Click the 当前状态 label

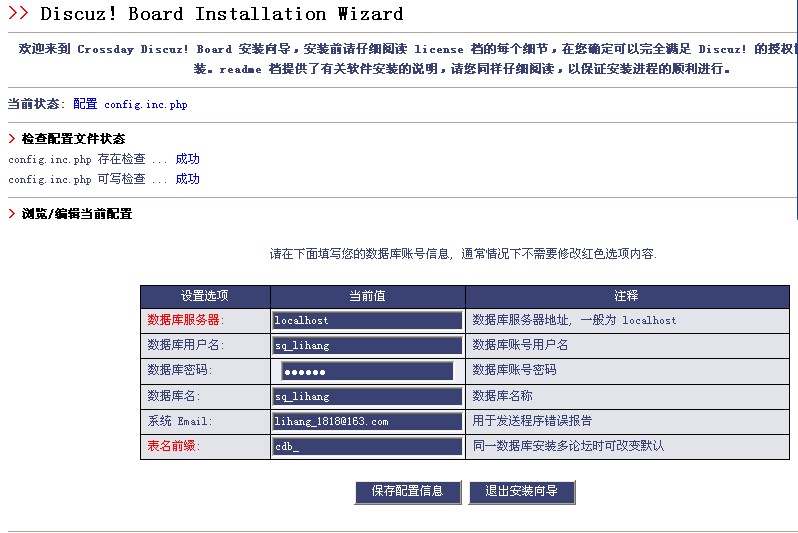coord(36,104)
